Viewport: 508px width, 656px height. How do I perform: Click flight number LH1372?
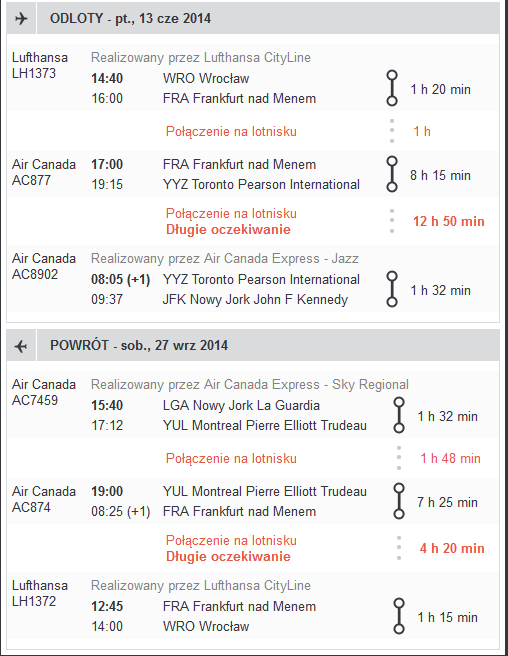(33, 601)
